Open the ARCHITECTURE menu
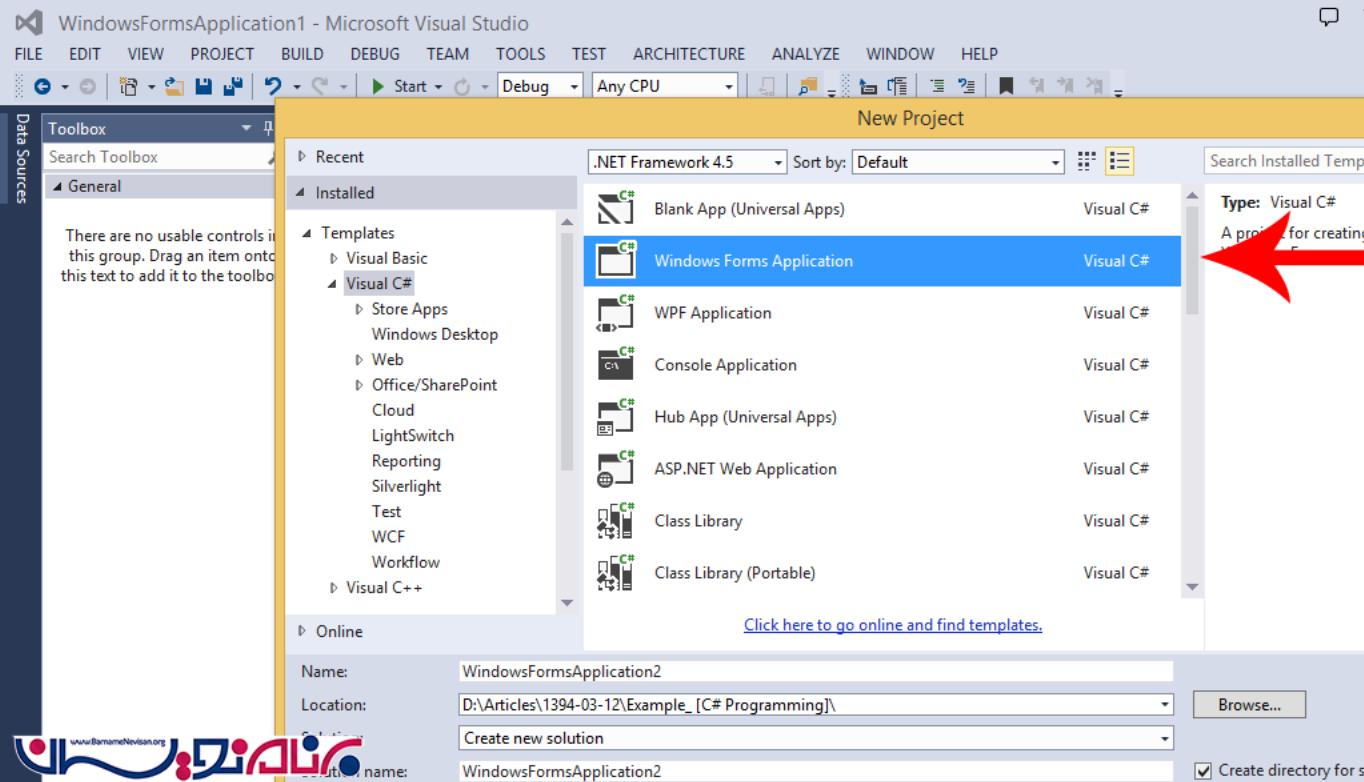1364x782 pixels. (688, 54)
